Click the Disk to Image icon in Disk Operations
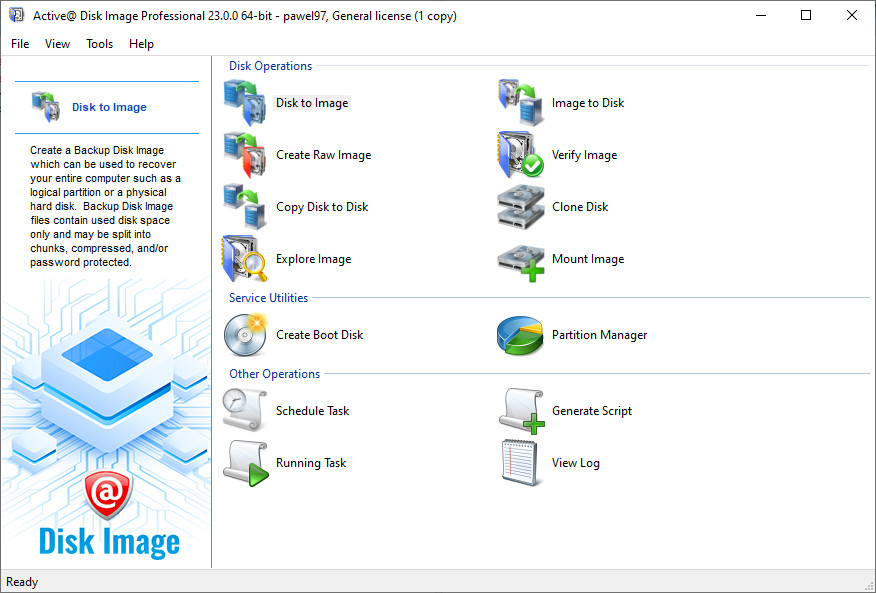 [x=245, y=102]
